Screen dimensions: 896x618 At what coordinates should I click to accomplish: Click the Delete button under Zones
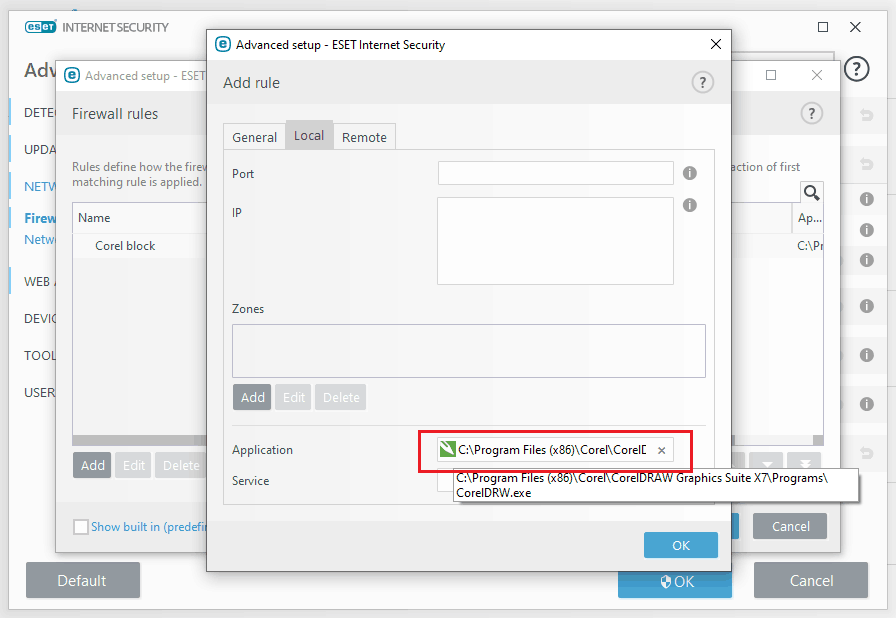pos(341,397)
